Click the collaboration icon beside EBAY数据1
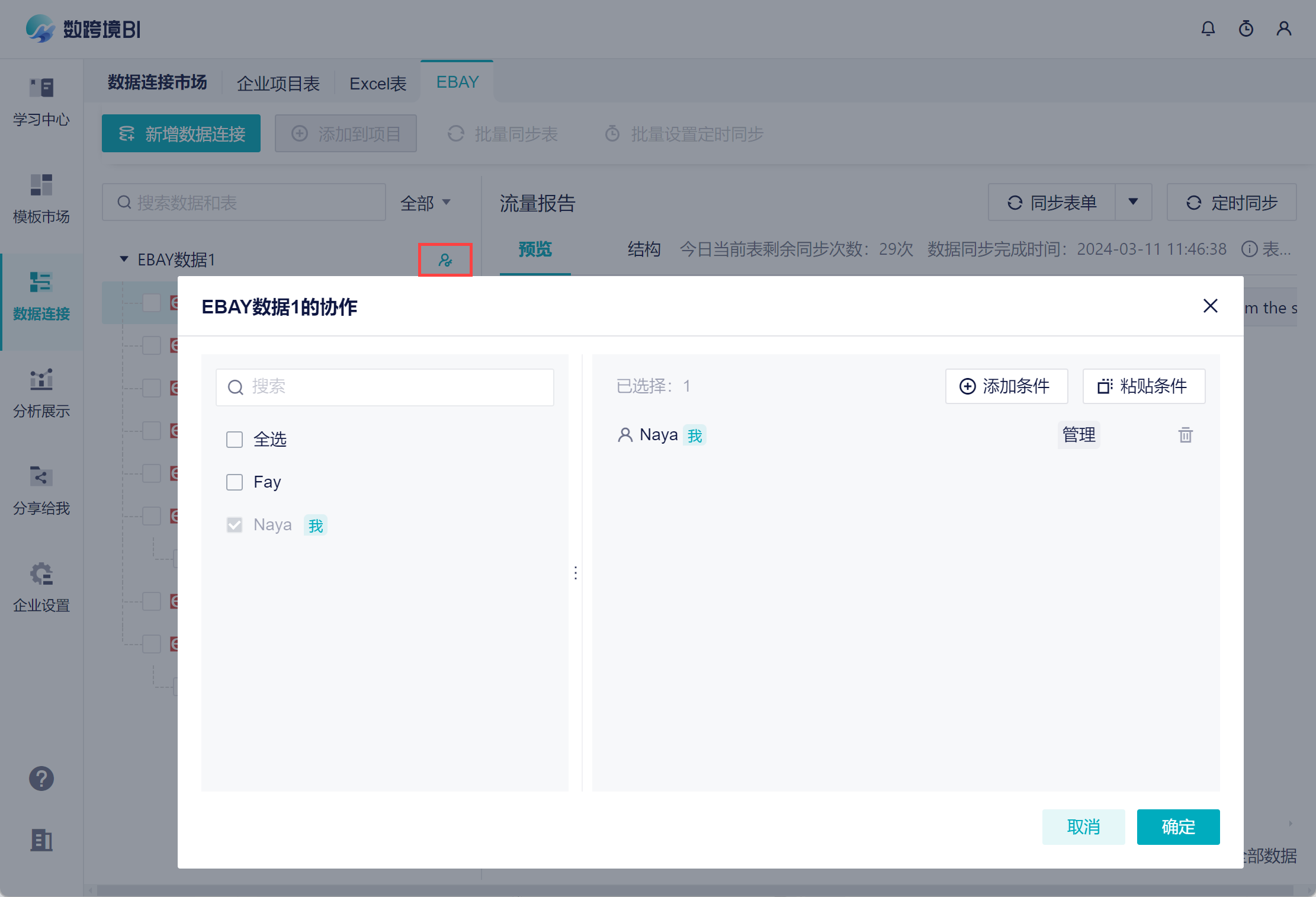Screen dimensions: 1316x897 pos(445,260)
